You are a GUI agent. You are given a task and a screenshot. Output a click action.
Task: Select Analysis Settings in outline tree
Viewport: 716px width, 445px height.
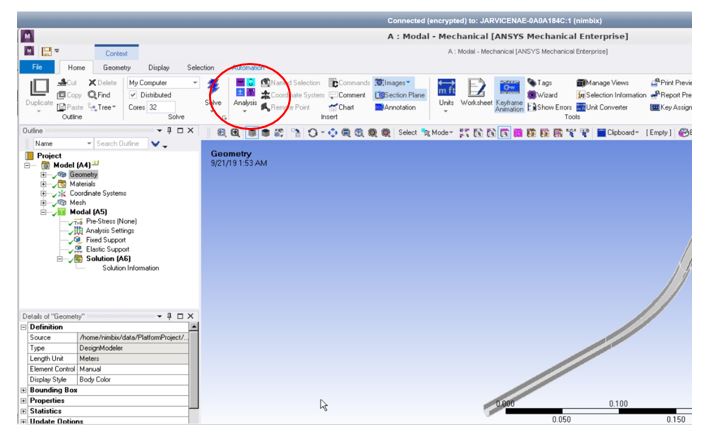[110, 230]
